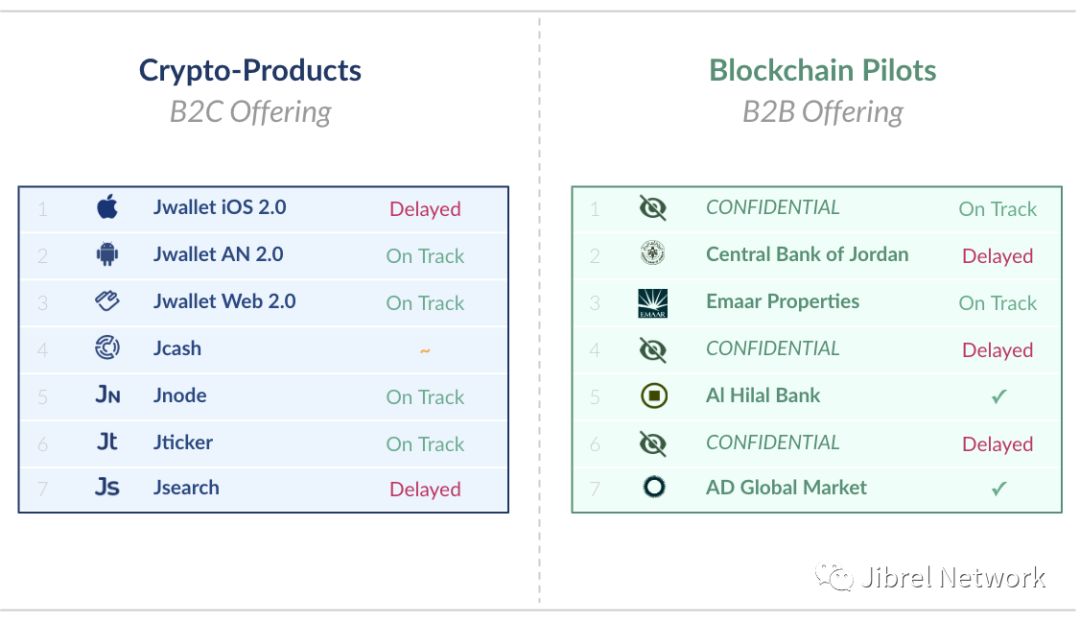Click the Crypto-Products heading
1080x622 pixels.
point(250,70)
